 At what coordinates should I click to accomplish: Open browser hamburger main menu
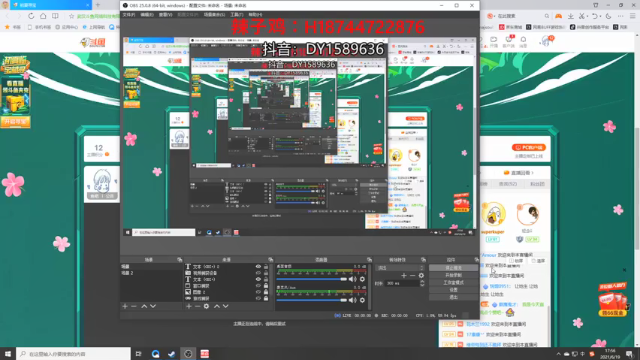click(633, 16)
